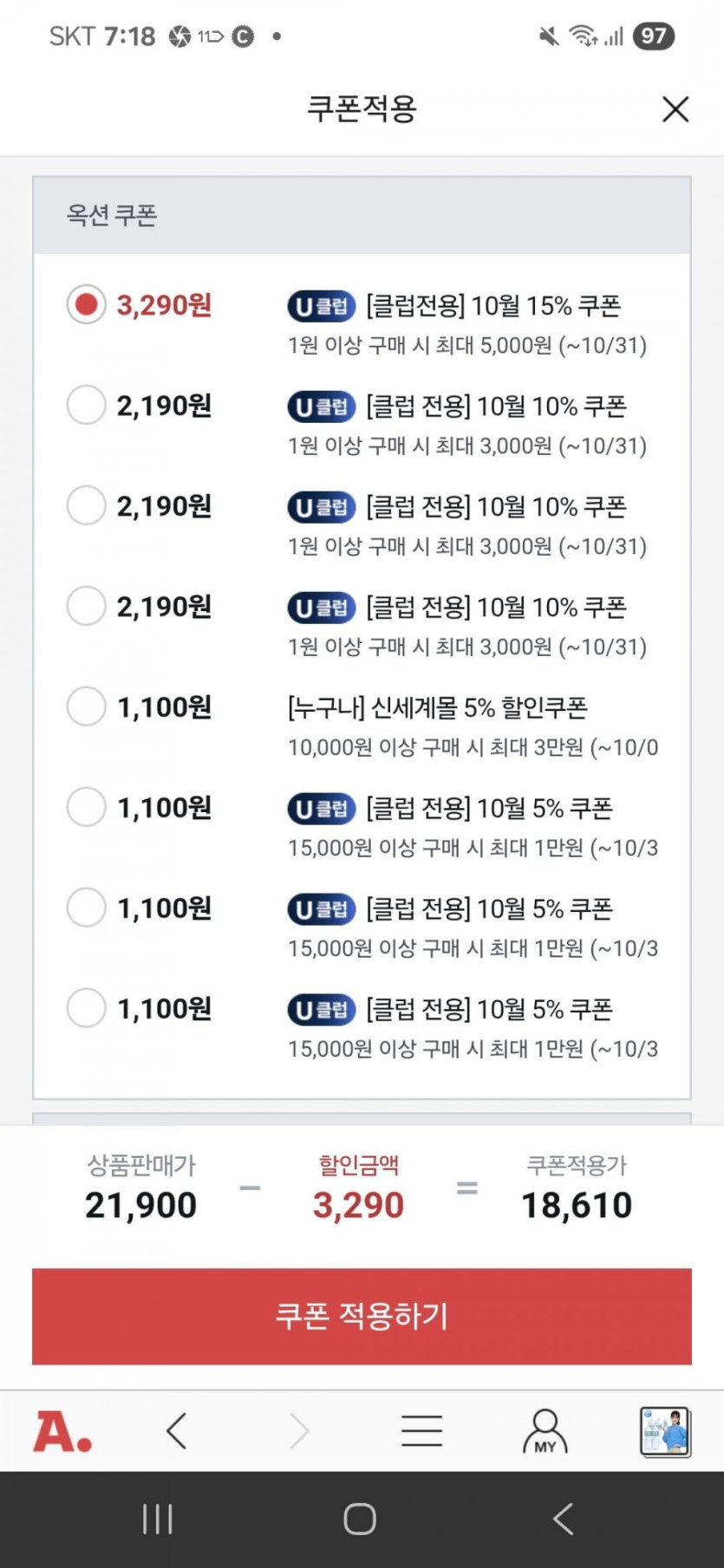This screenshot has width=724, height=1568.
Task: Tap the 쿠폰적용가 18,610 total
Action: (x=577, y=1205)
